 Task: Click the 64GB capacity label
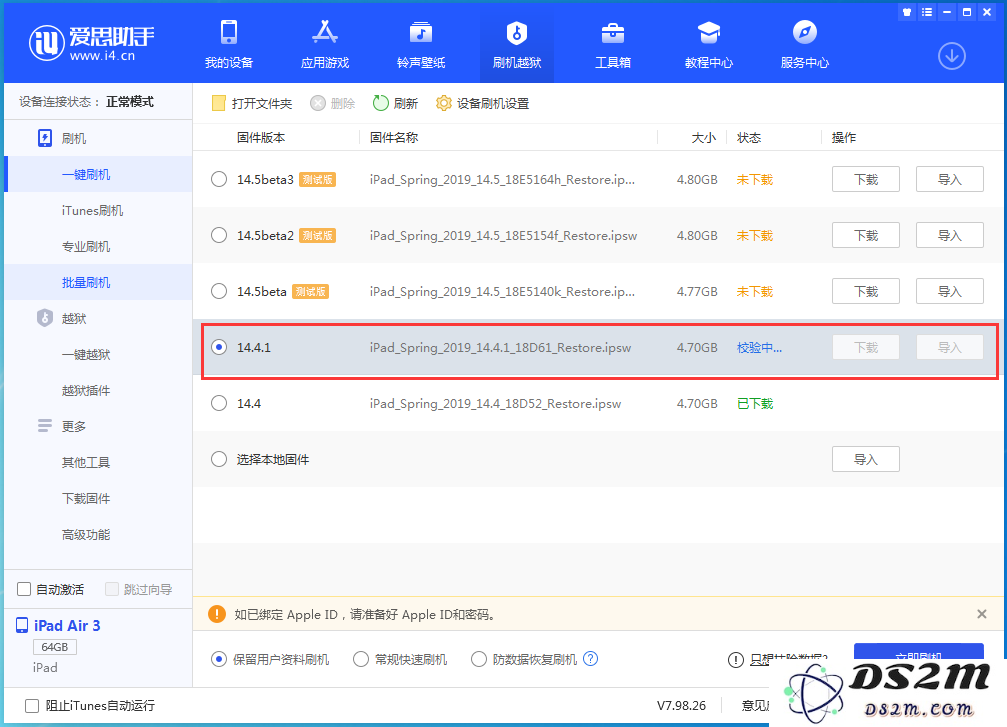[55, 647]
